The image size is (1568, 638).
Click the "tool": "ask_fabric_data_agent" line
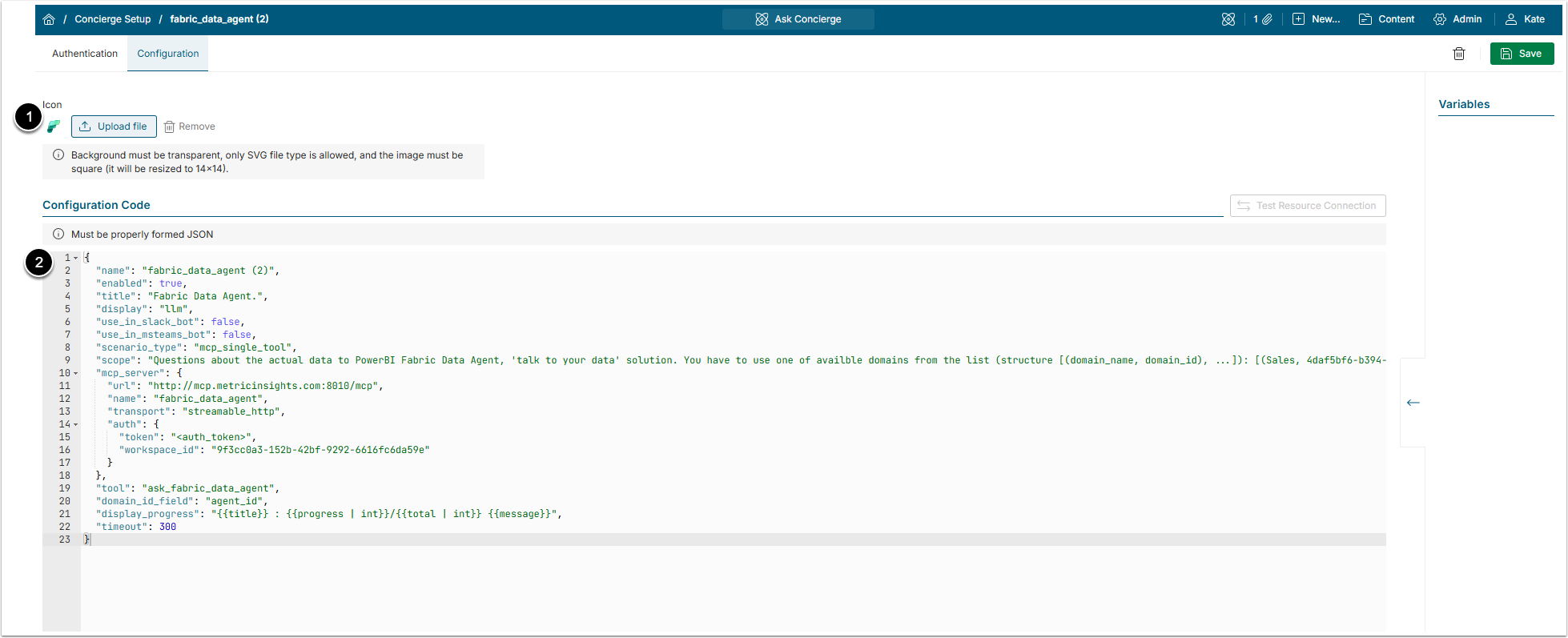pyautogui.click(x=187, y=488)
